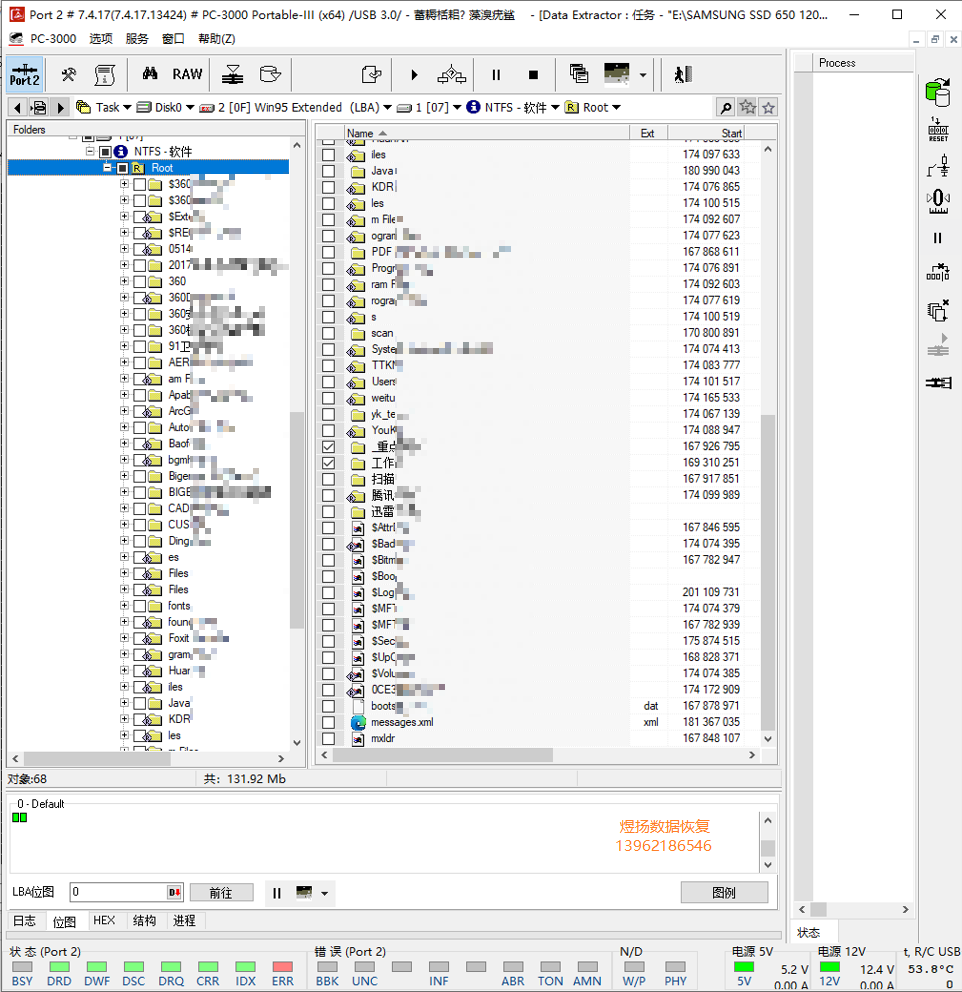Sort the file list by the Name column
The width and height of the screenshot is (962, 992).
(x=487, y=133)
